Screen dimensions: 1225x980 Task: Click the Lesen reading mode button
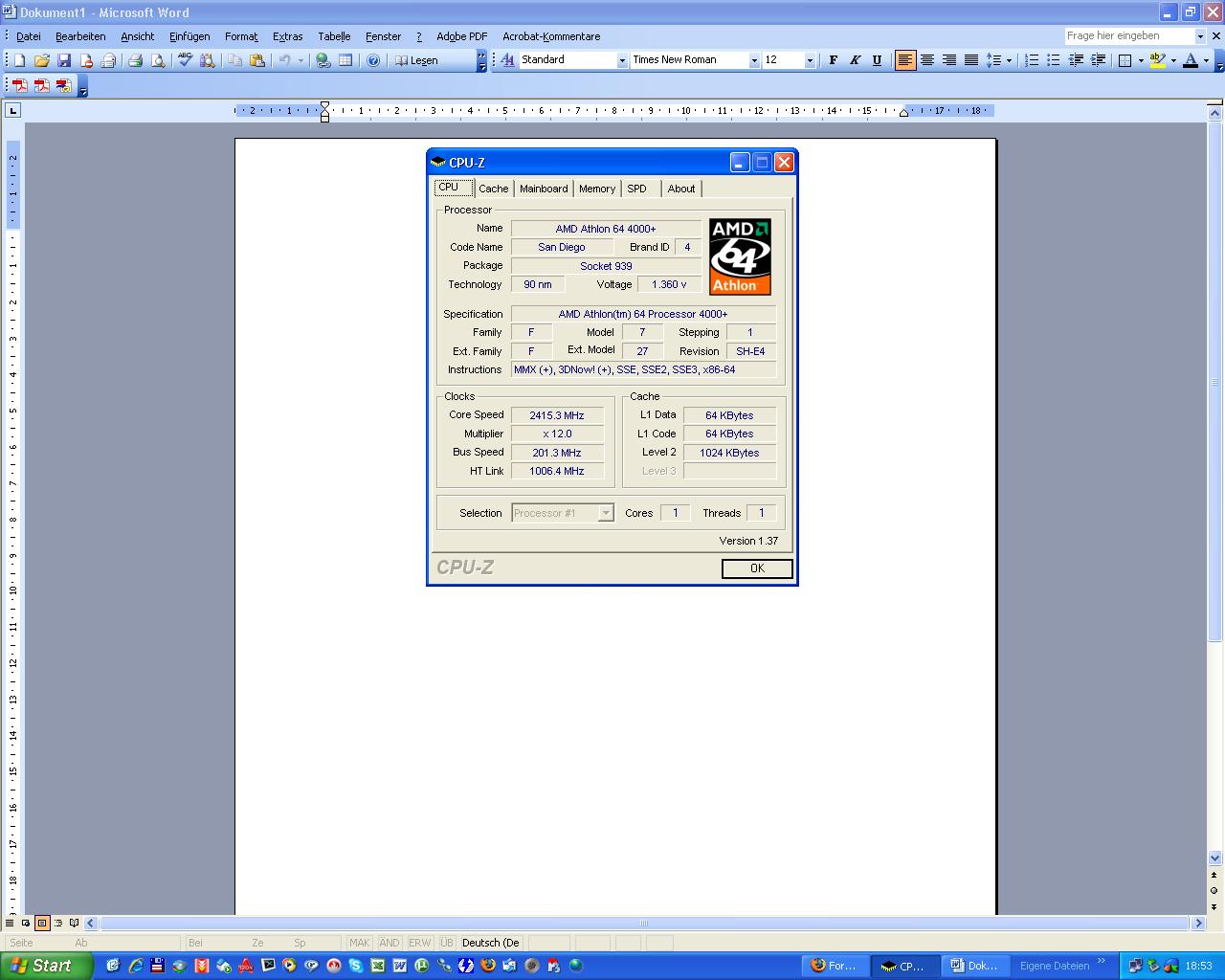click(x=417, y=60)
